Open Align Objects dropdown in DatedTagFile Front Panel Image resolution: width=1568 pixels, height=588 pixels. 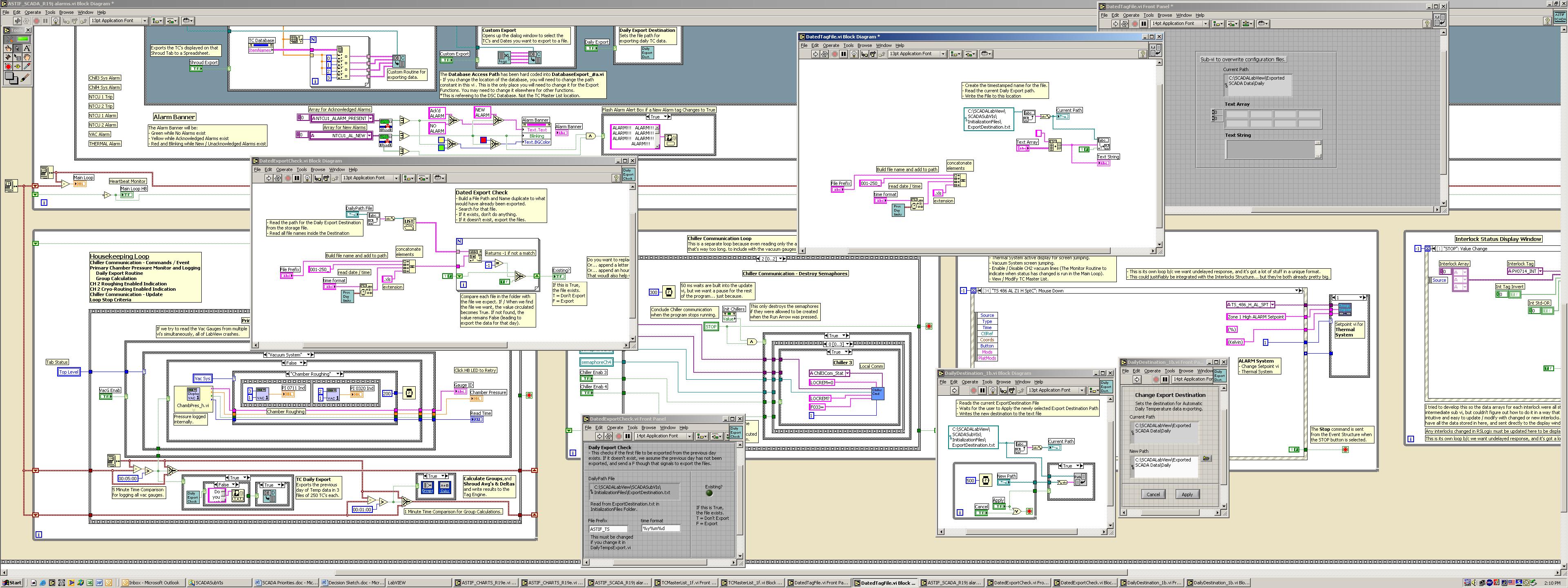point(1218,24)
